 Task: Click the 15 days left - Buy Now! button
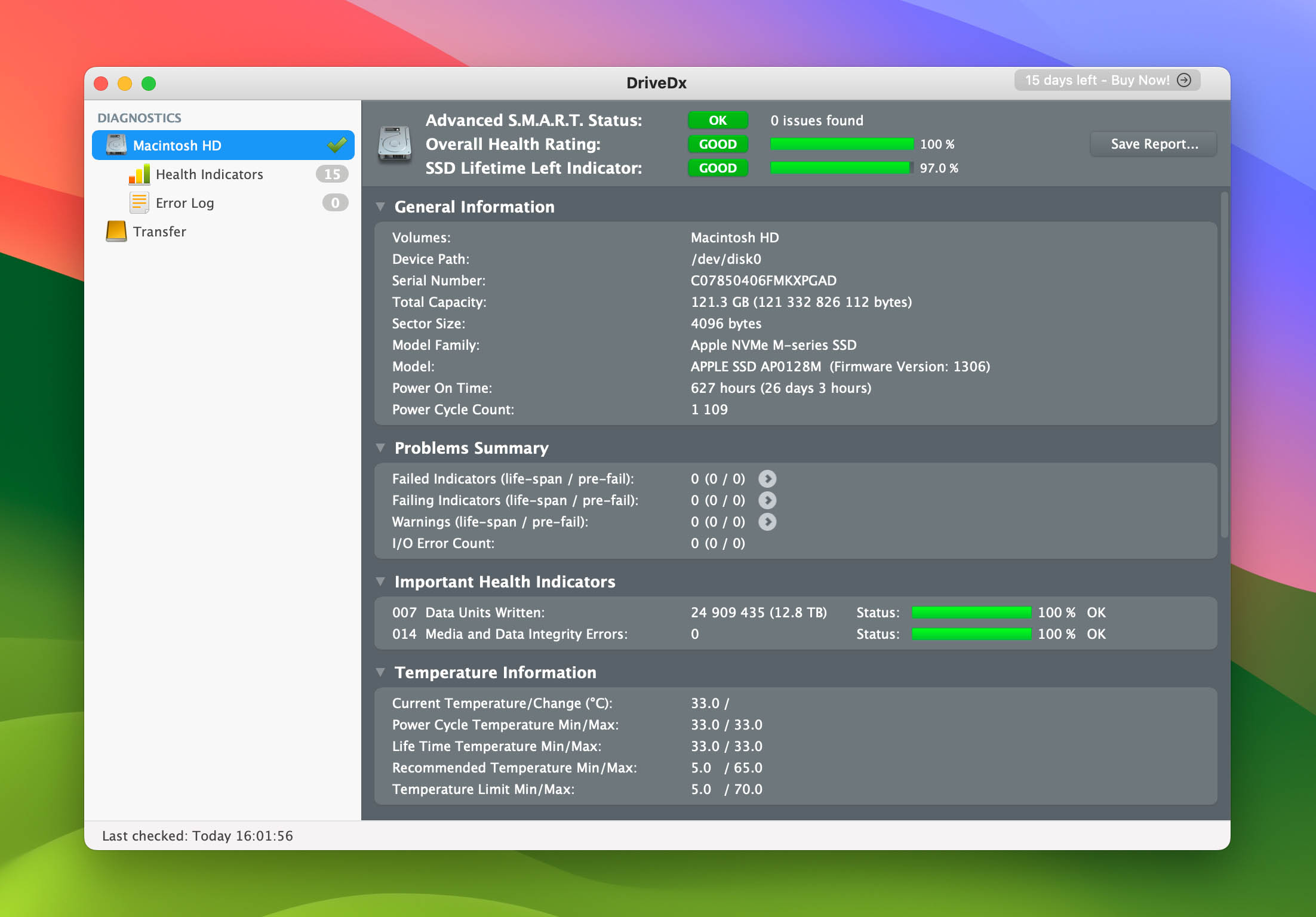point(1107,80)
